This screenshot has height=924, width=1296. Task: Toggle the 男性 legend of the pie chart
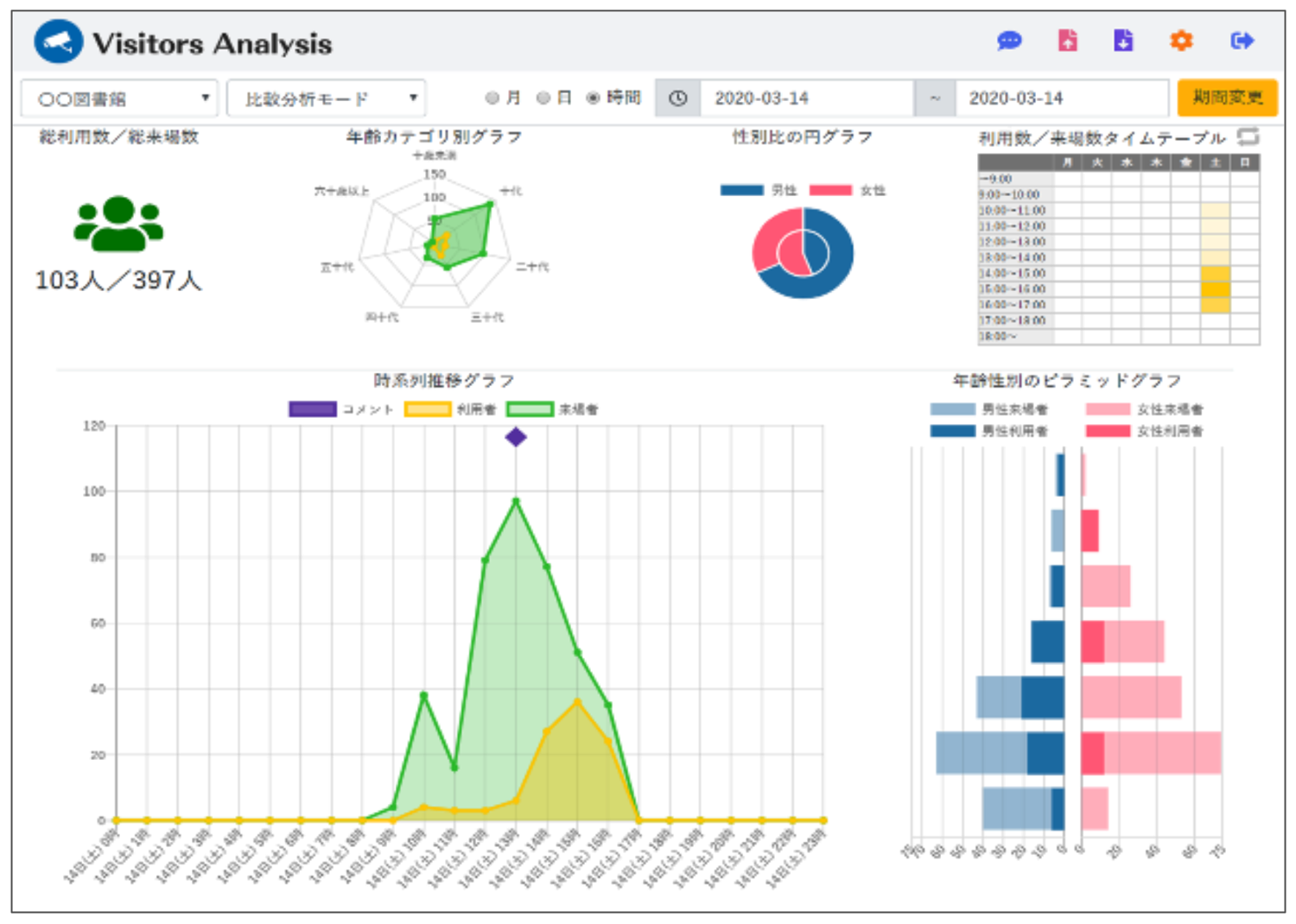[759, 190]
